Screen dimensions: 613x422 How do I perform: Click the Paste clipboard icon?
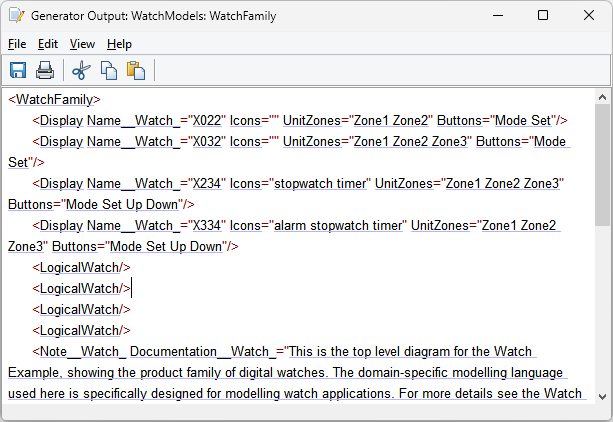pyautogui.click(x=136, y=70)
